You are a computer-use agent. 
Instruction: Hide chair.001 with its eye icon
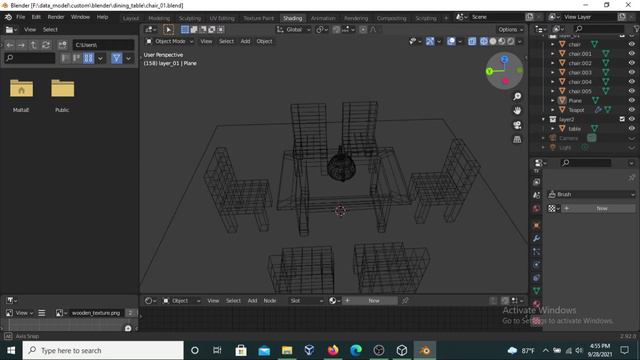point(631,53)
